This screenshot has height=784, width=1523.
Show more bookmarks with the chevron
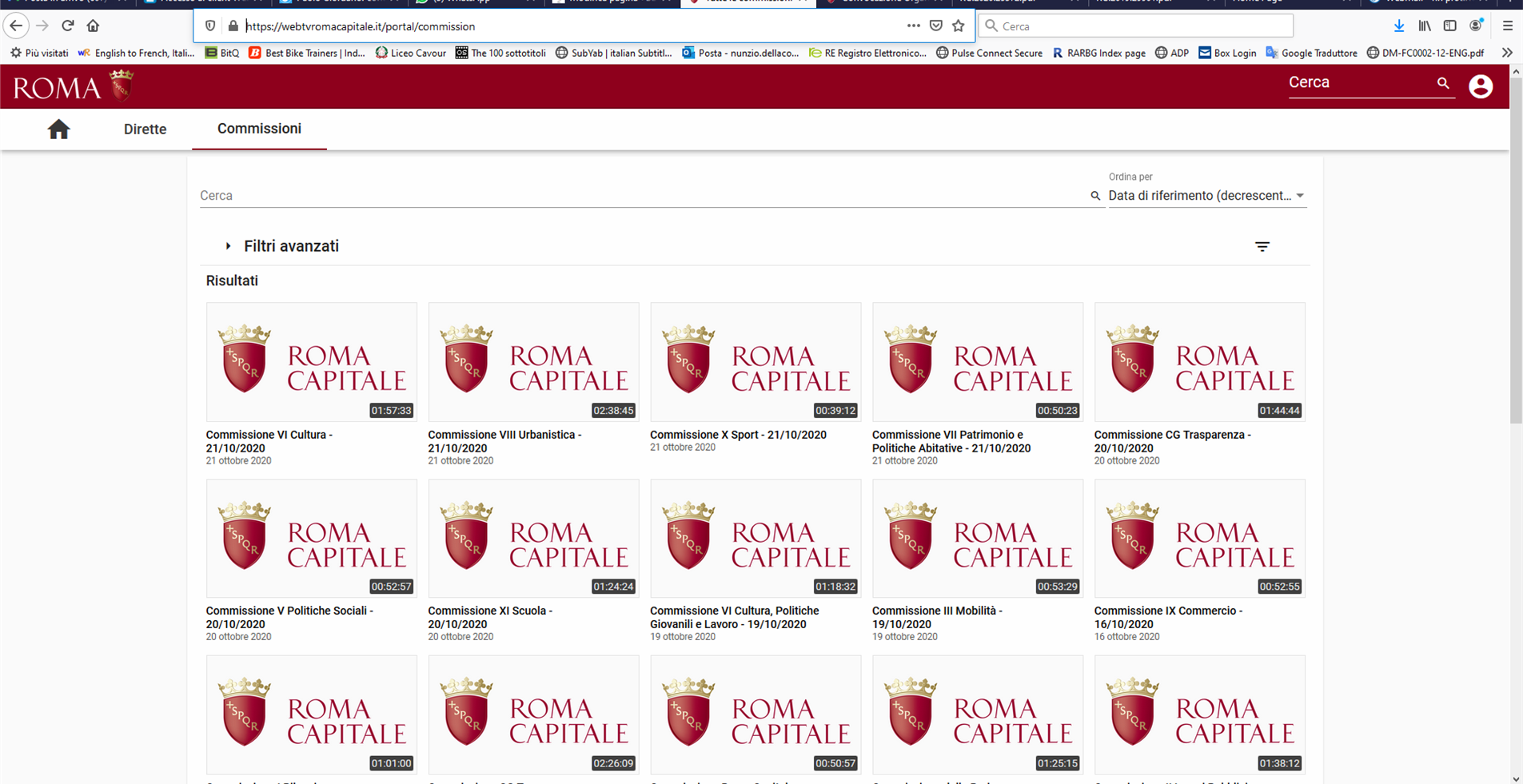point(1507,53)
